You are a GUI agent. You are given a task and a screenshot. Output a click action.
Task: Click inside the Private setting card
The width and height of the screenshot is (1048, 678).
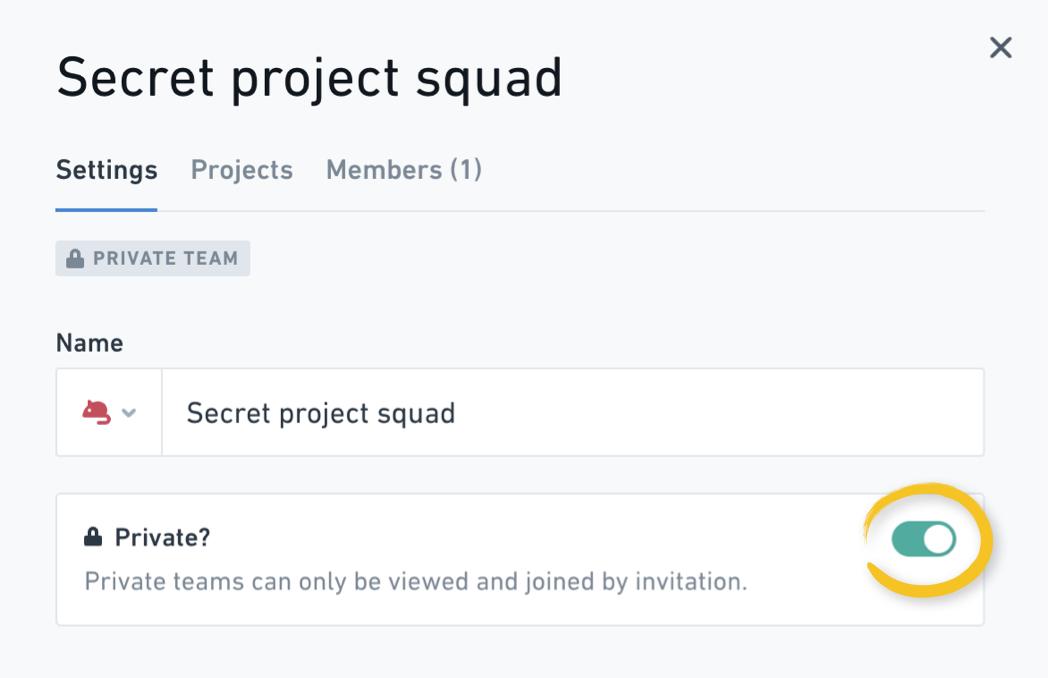pyautogui.click(x=520, y=560)
